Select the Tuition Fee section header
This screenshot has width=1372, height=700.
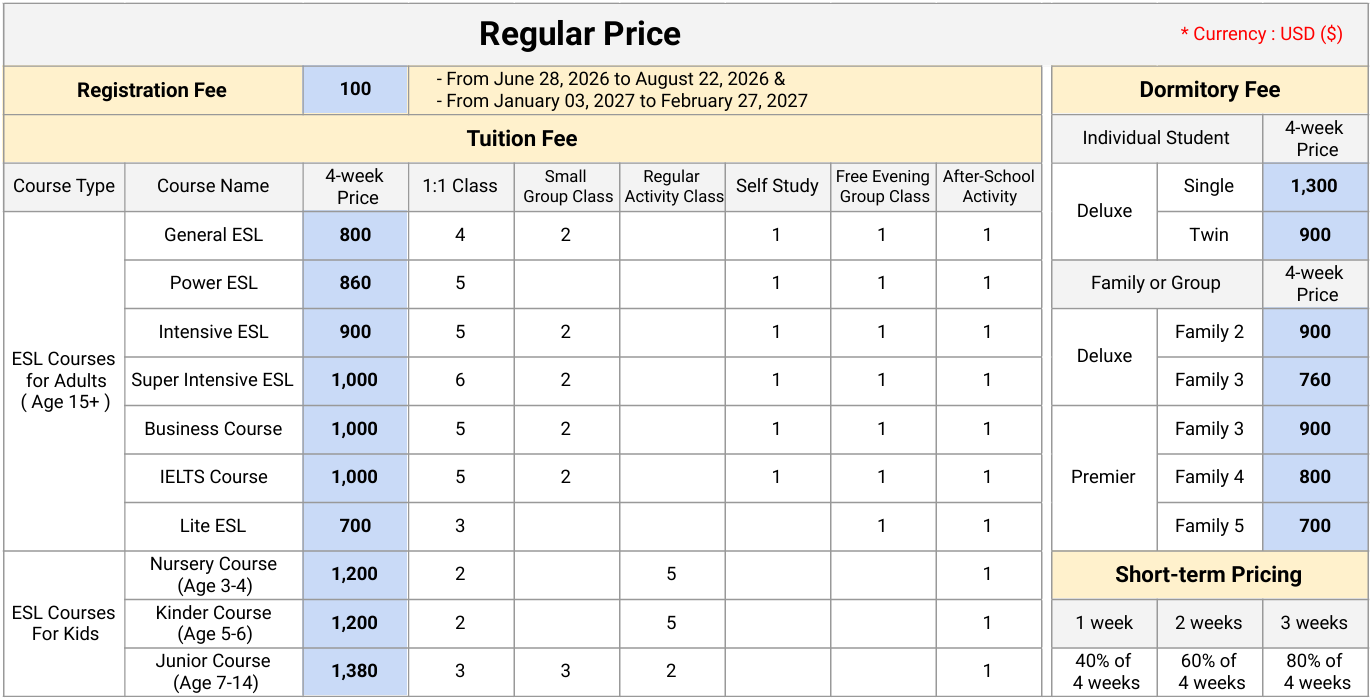(x=522, y=139)
